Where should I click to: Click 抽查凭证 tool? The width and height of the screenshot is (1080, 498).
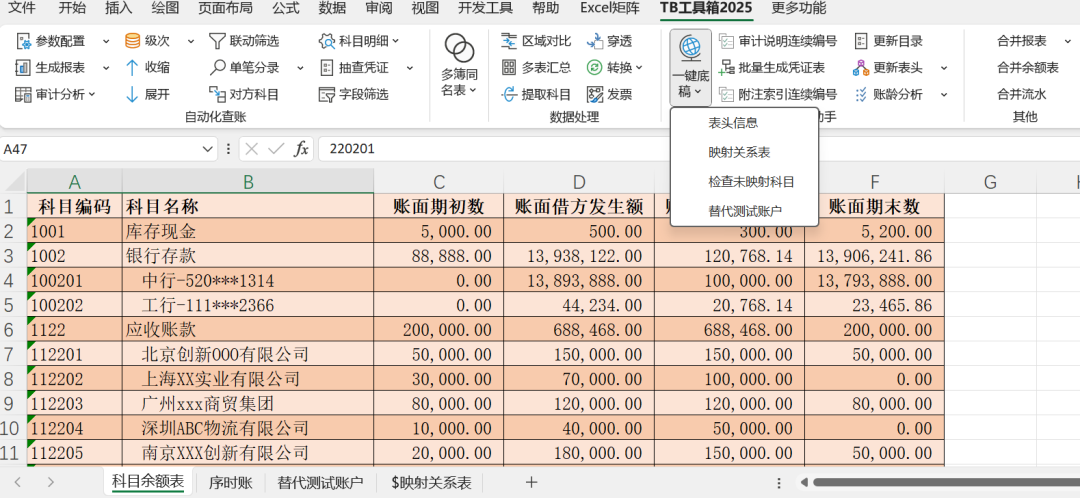tap(353, 68)
